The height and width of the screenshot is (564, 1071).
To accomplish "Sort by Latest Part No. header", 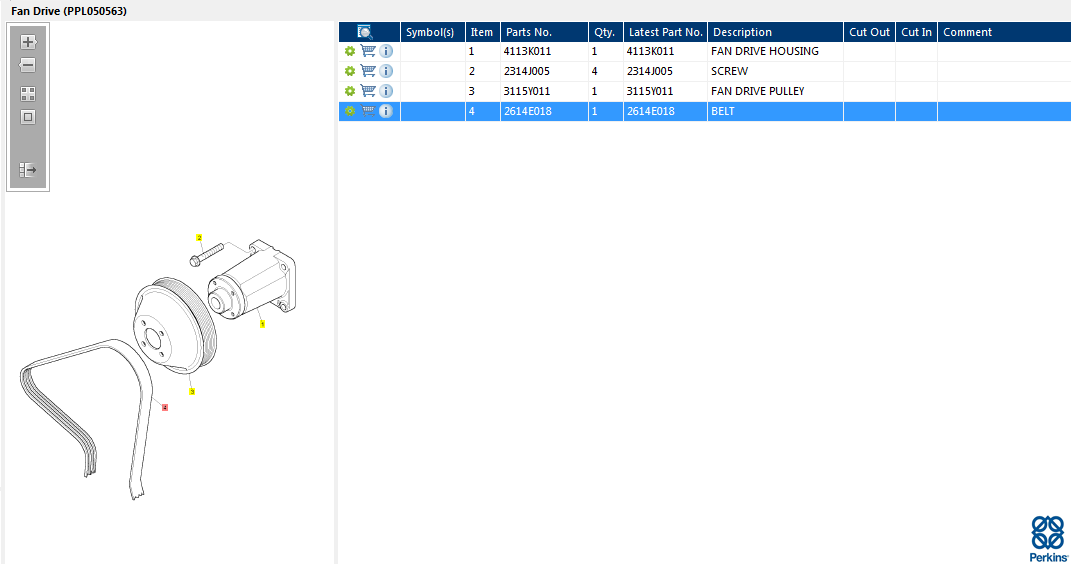I will (665, 32).
